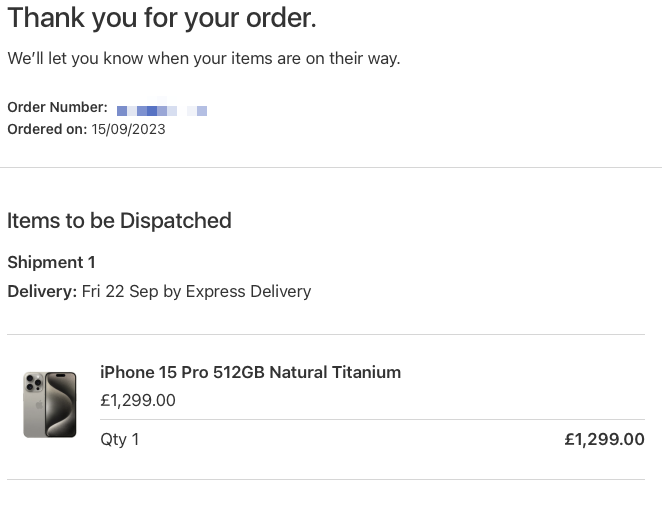This screenshot has height=509, width=662.
Task: Click the bold line total £1,299.00 at right
Action: coord(605,439)
